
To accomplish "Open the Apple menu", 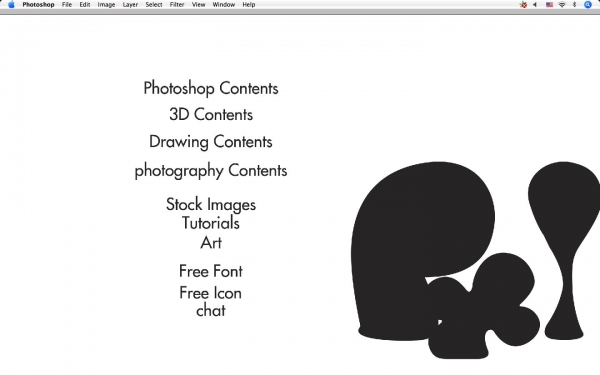I will point(11,5).
